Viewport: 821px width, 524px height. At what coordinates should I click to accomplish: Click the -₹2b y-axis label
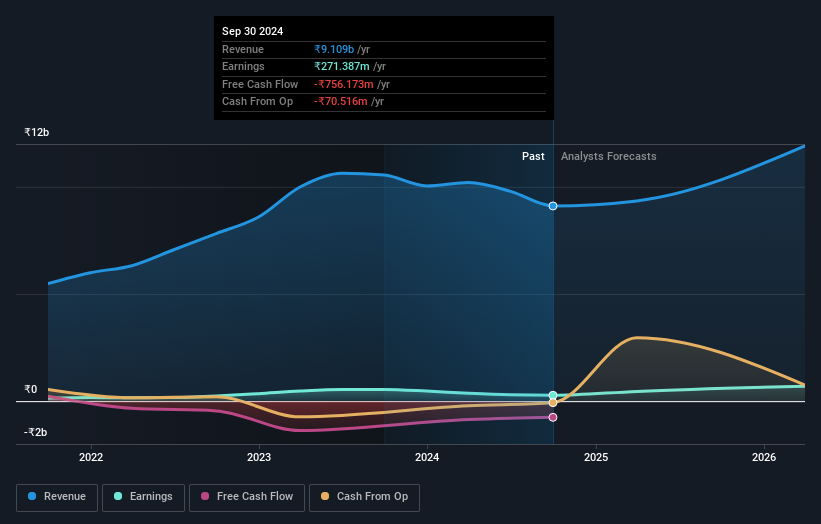click(36, 432)
